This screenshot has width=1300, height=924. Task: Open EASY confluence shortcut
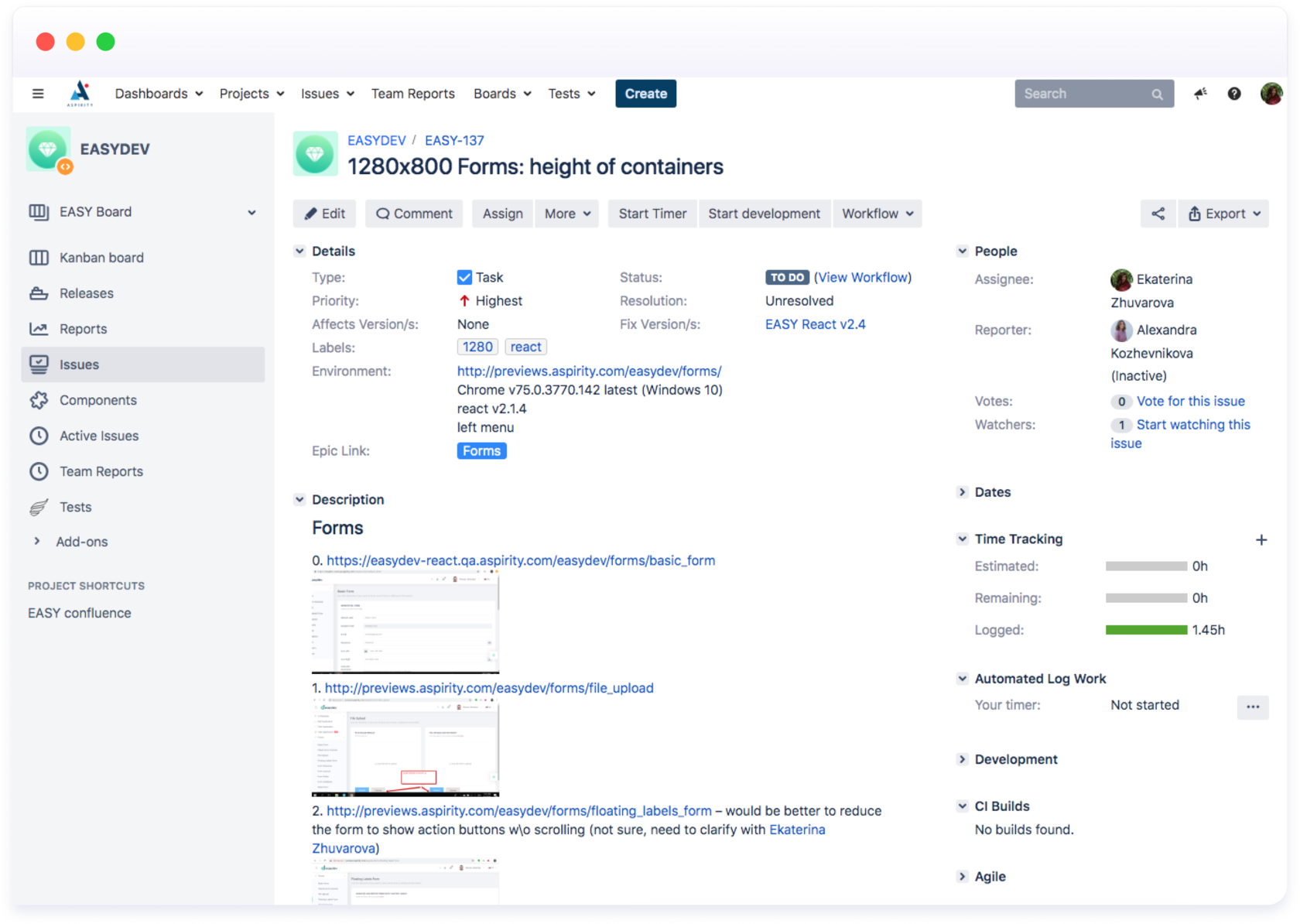click(x=80, y=613)
